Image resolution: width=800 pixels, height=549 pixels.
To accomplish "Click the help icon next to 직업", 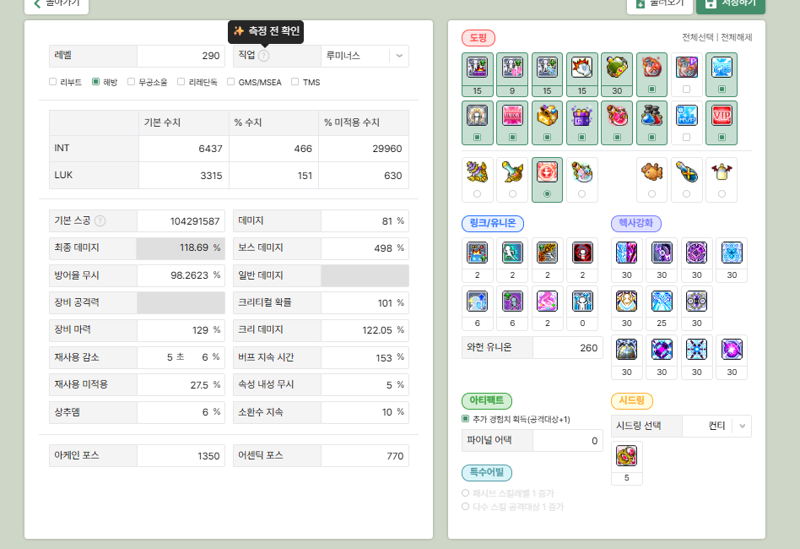I will tap(263, 56).
